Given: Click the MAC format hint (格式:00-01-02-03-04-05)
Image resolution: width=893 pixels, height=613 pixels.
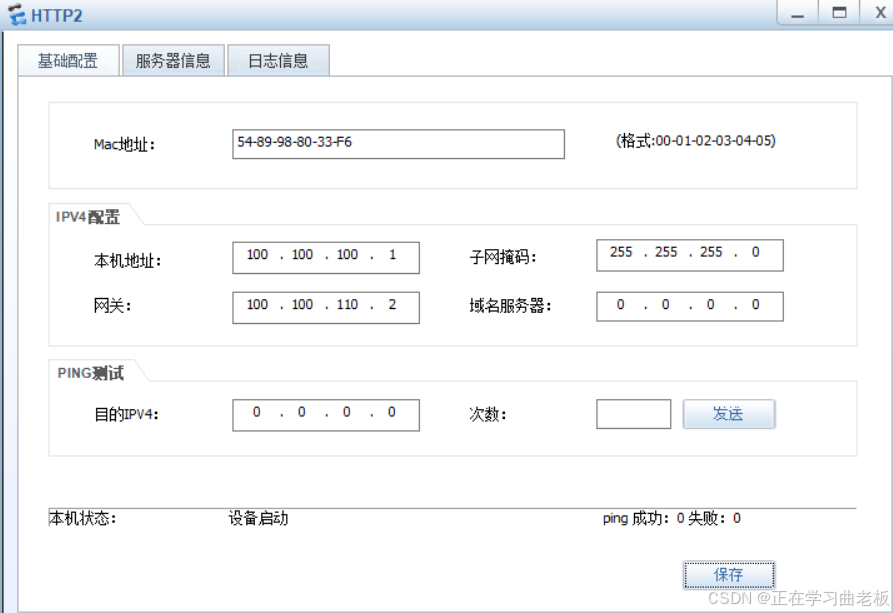Looking at the screenshot, I should click(695, 141).
